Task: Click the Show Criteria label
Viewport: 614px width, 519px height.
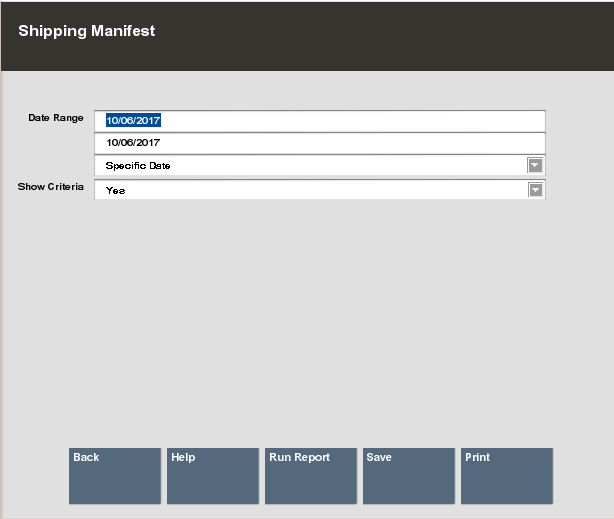Action: [x=51, y=187]
